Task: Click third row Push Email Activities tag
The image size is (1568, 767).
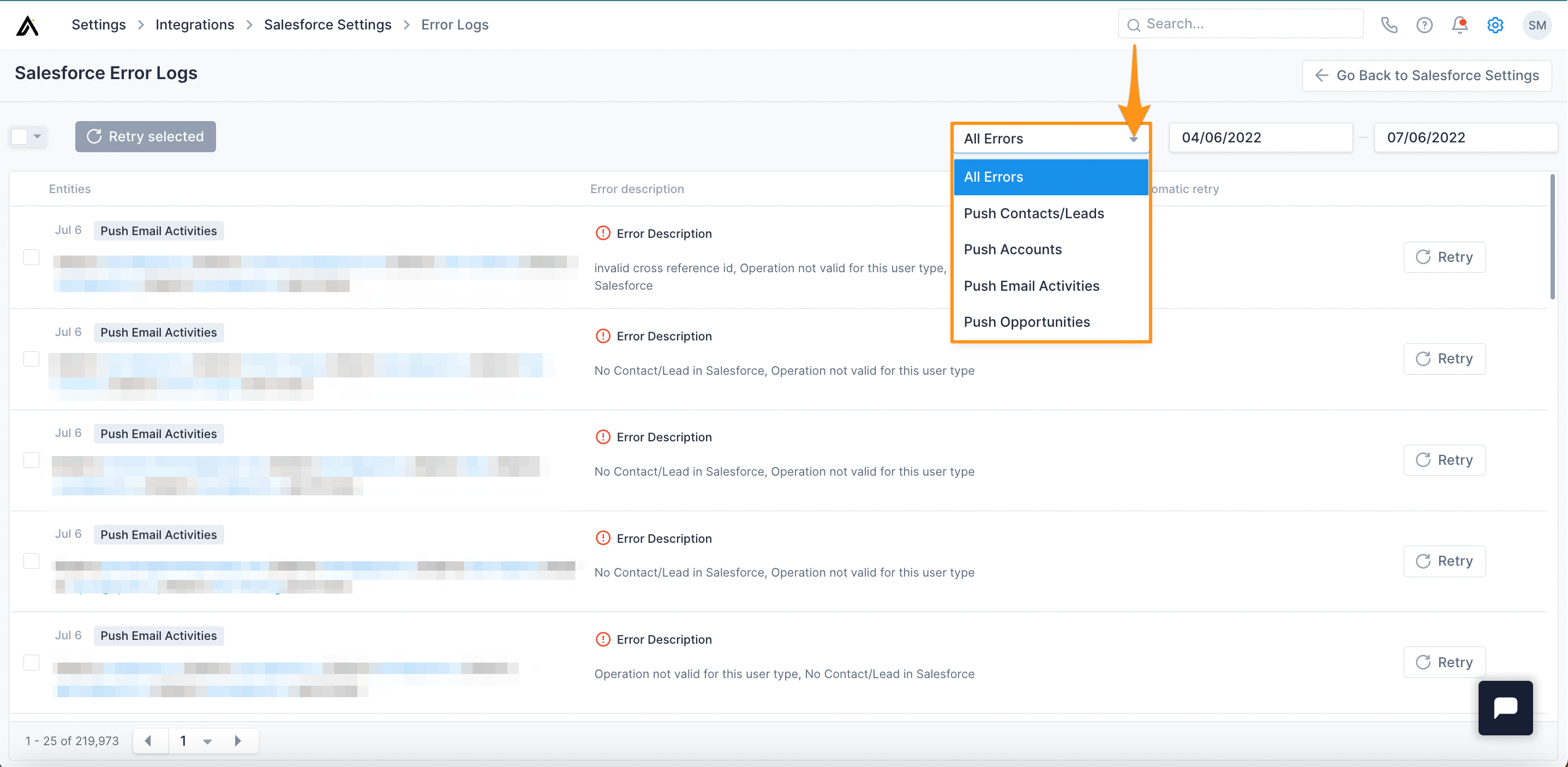Action: pos(159,434)
